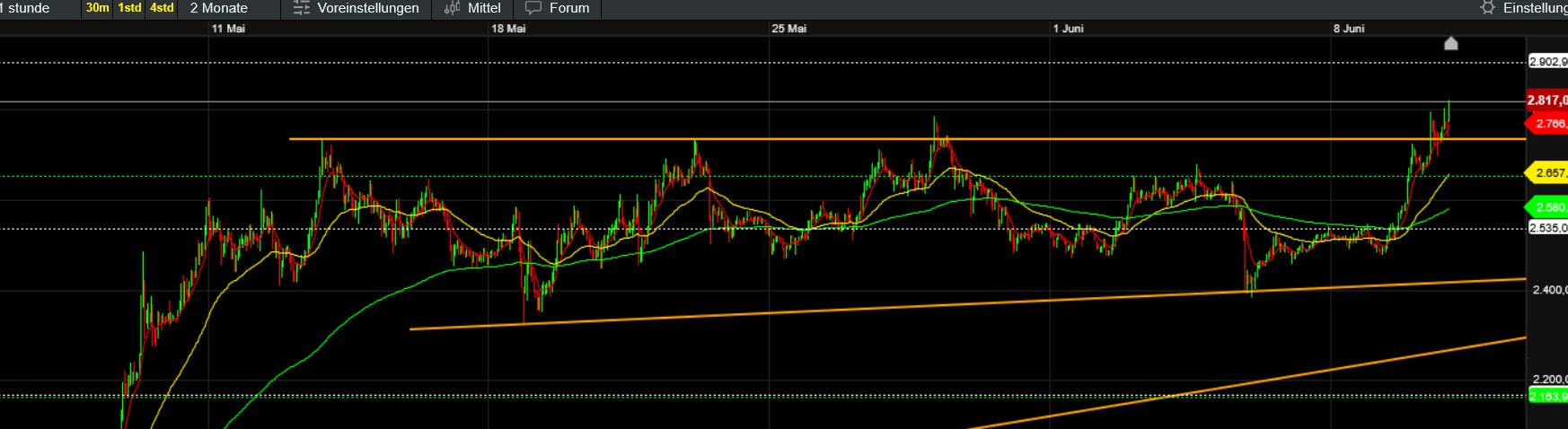Select the 30m timeframe button
The width and height of the screenshot is (1568, 429).
click(98, 8)
